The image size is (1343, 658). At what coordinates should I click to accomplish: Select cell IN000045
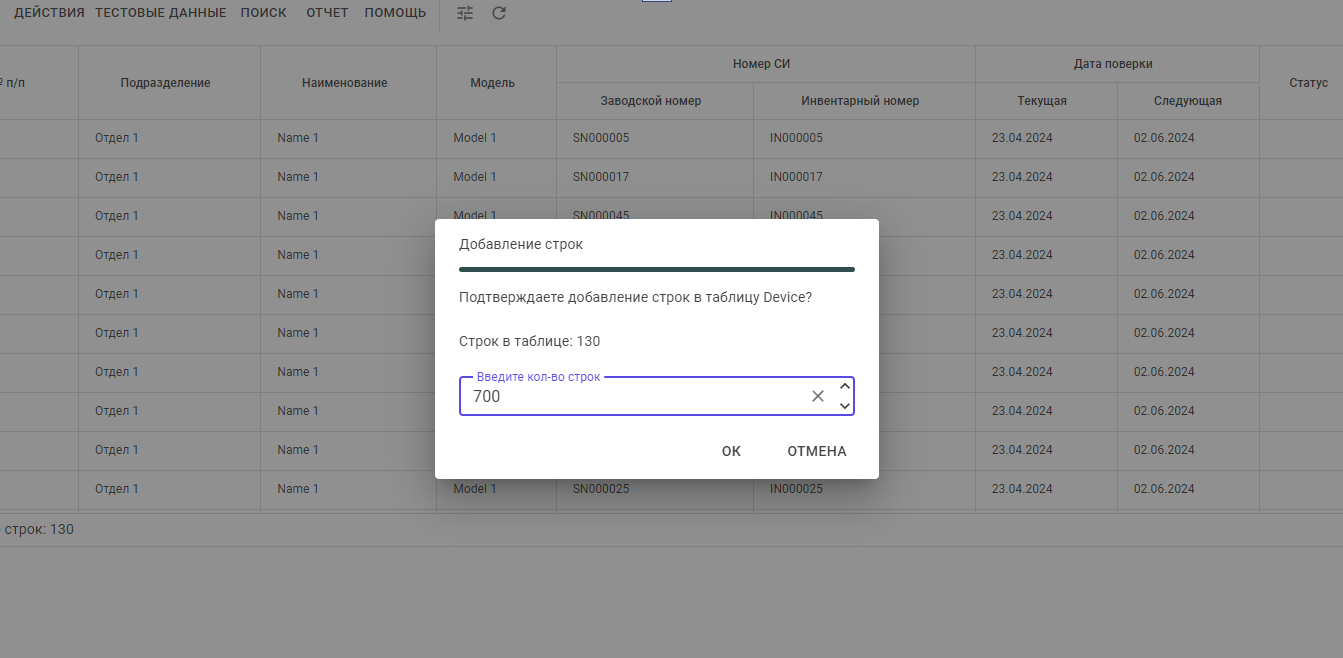click(796, 216)
